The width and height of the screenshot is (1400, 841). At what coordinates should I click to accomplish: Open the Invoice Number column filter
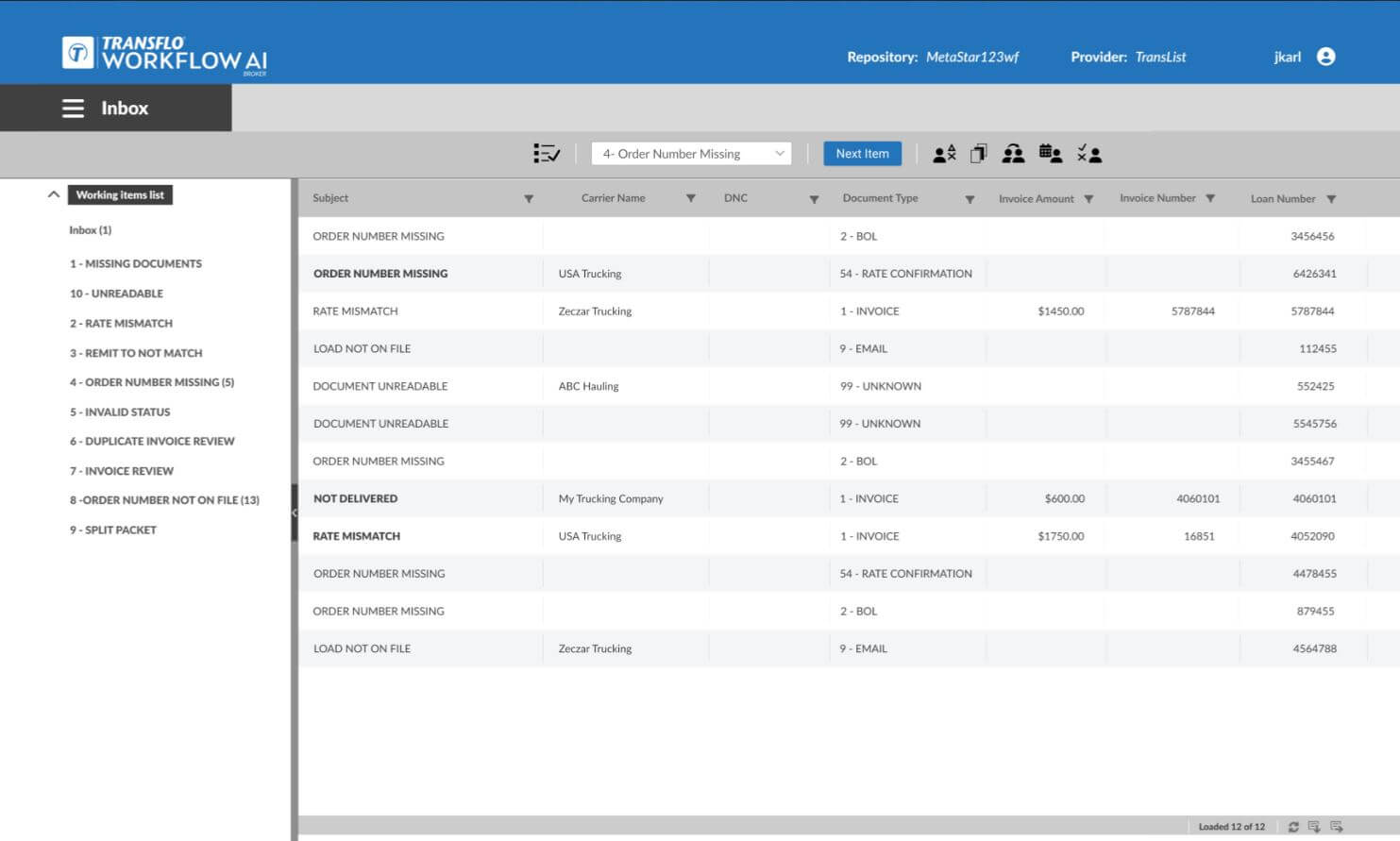click(x=1210, y=199)
